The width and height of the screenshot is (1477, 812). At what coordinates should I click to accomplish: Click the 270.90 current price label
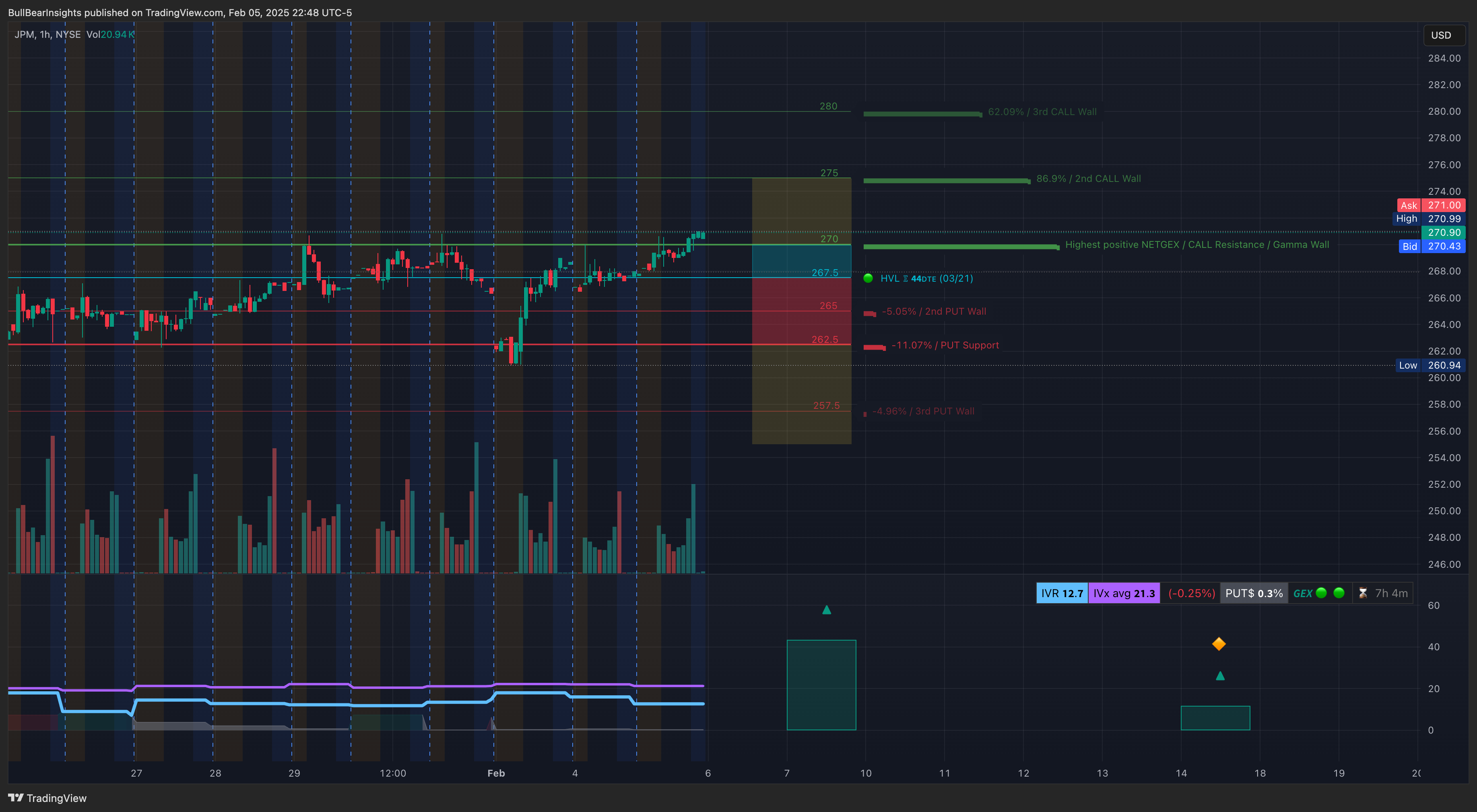[1444, 232]
